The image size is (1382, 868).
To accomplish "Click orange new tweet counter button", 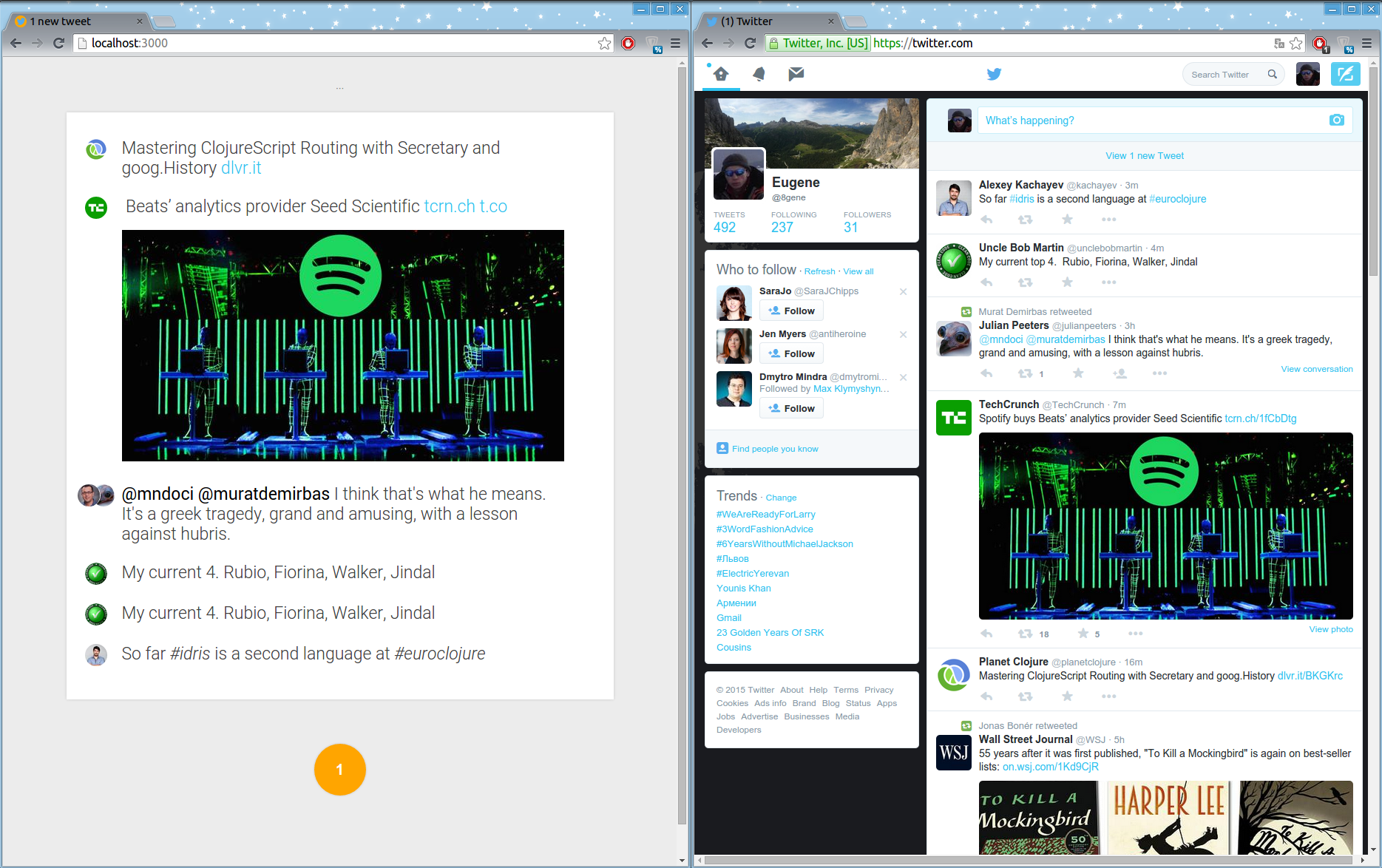I will tap(340, 770).
